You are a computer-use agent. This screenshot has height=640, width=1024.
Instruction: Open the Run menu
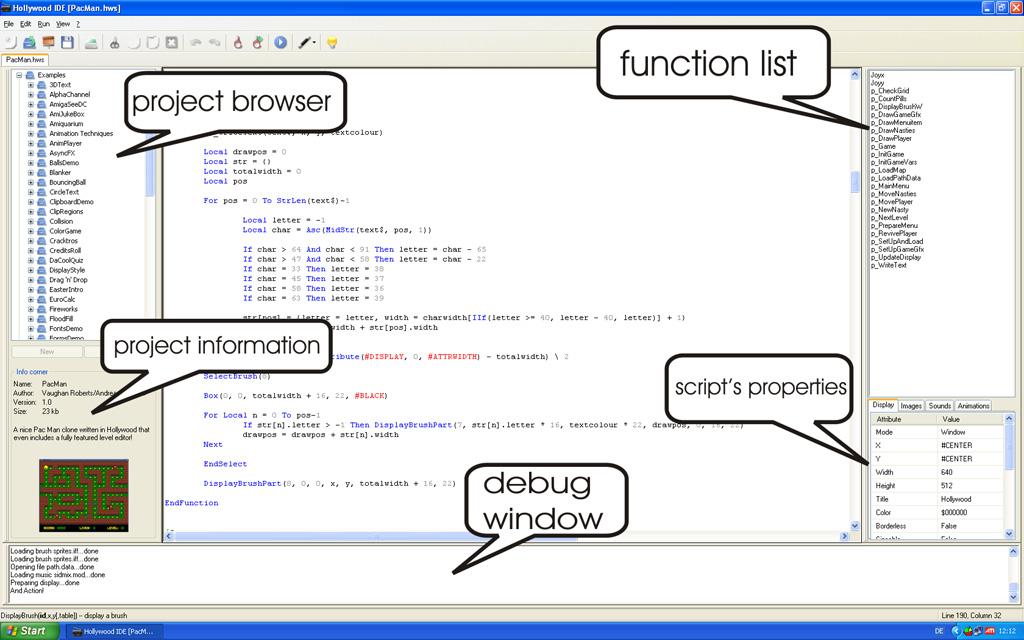[43, 23]
